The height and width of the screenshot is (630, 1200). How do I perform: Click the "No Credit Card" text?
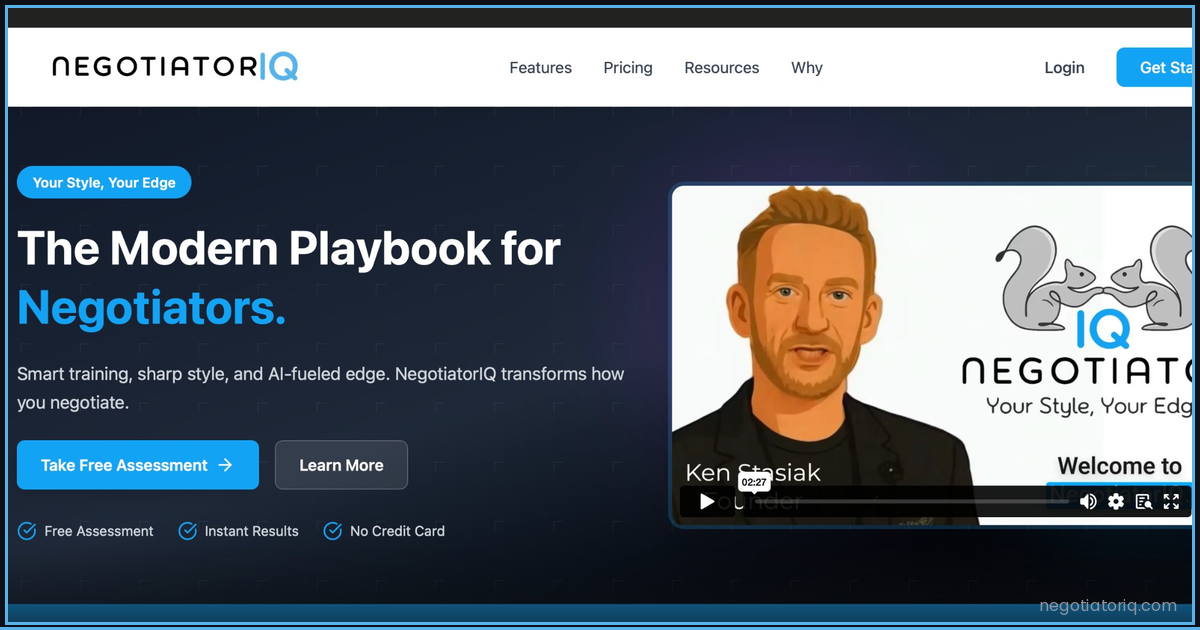pos(397,531)
